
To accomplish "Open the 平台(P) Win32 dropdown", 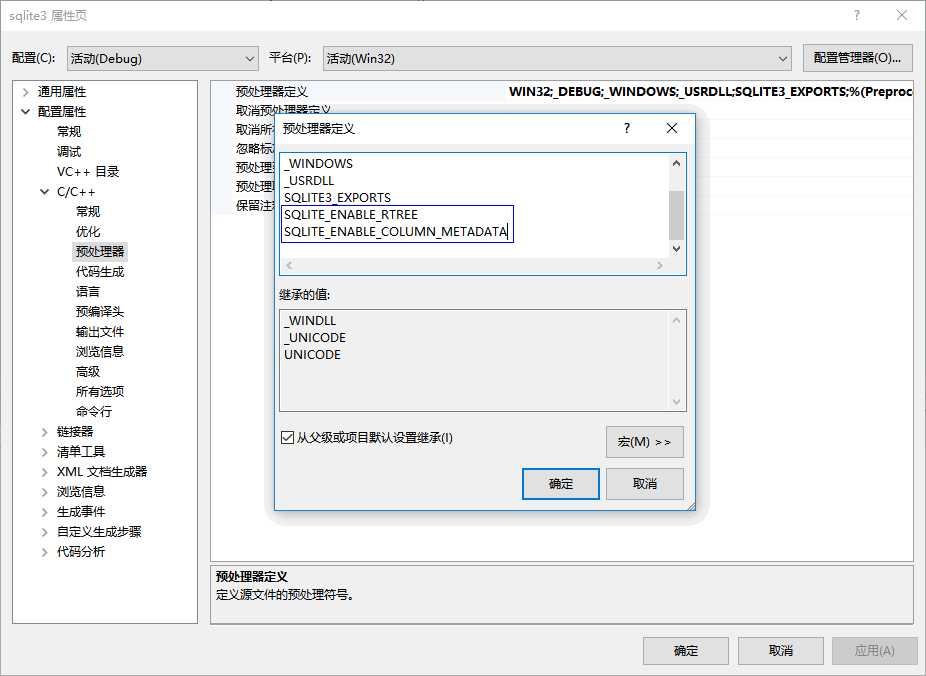I will tap(556, 58).
